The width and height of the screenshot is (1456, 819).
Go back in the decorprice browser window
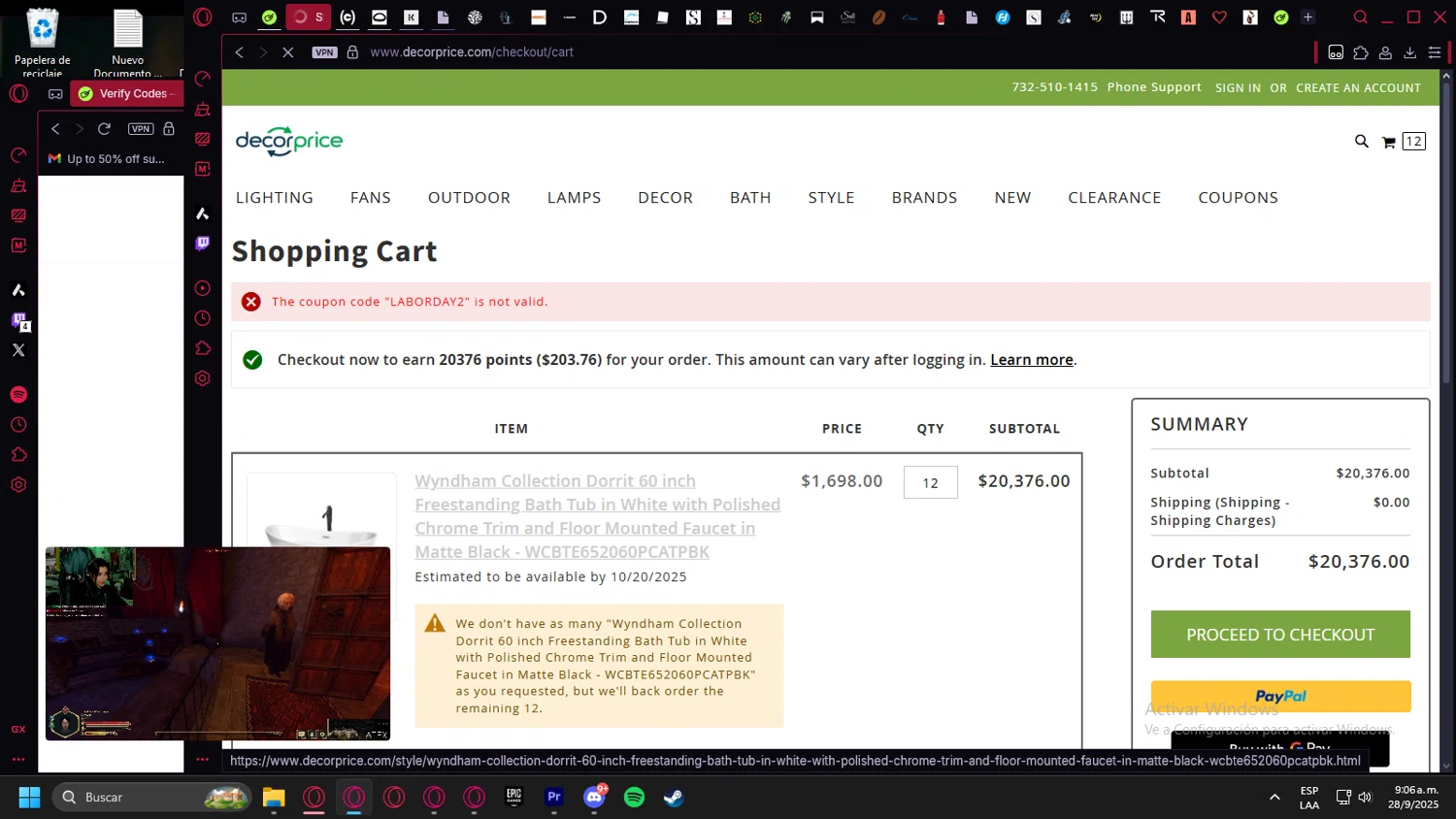pos(240,52)
